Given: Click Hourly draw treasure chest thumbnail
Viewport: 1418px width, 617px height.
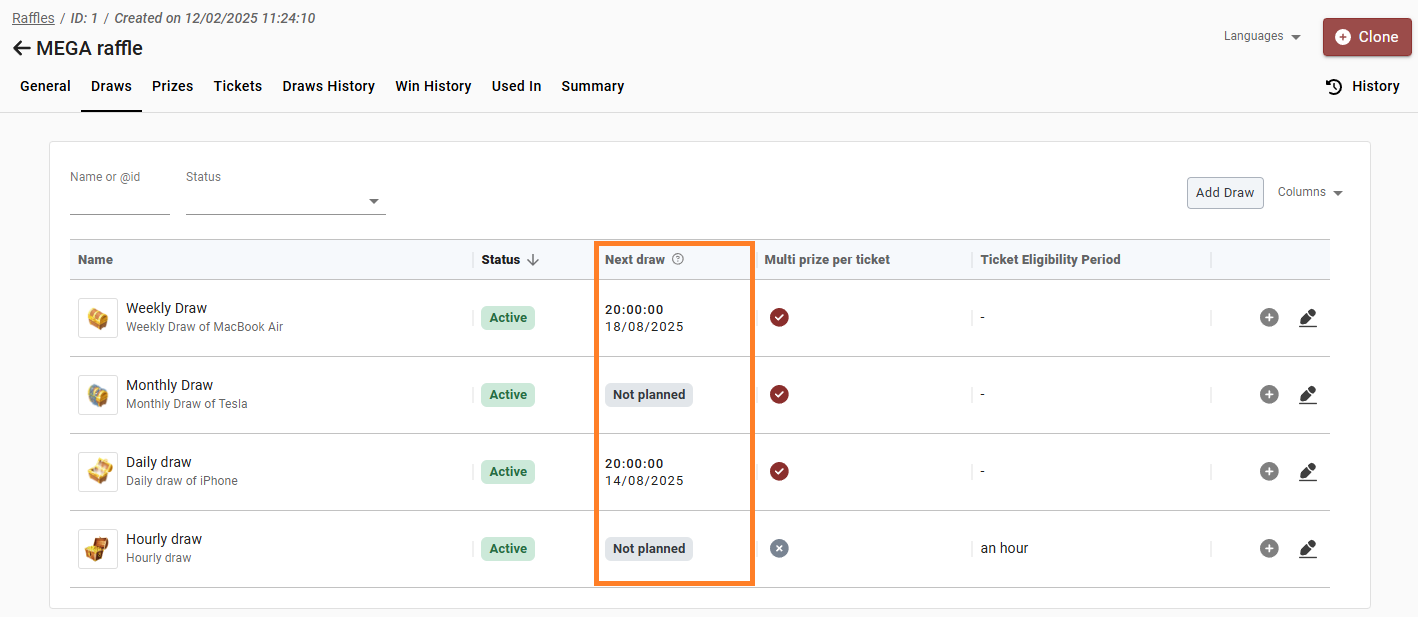Looking at the screenshot, I should click(x=98, y=549).
